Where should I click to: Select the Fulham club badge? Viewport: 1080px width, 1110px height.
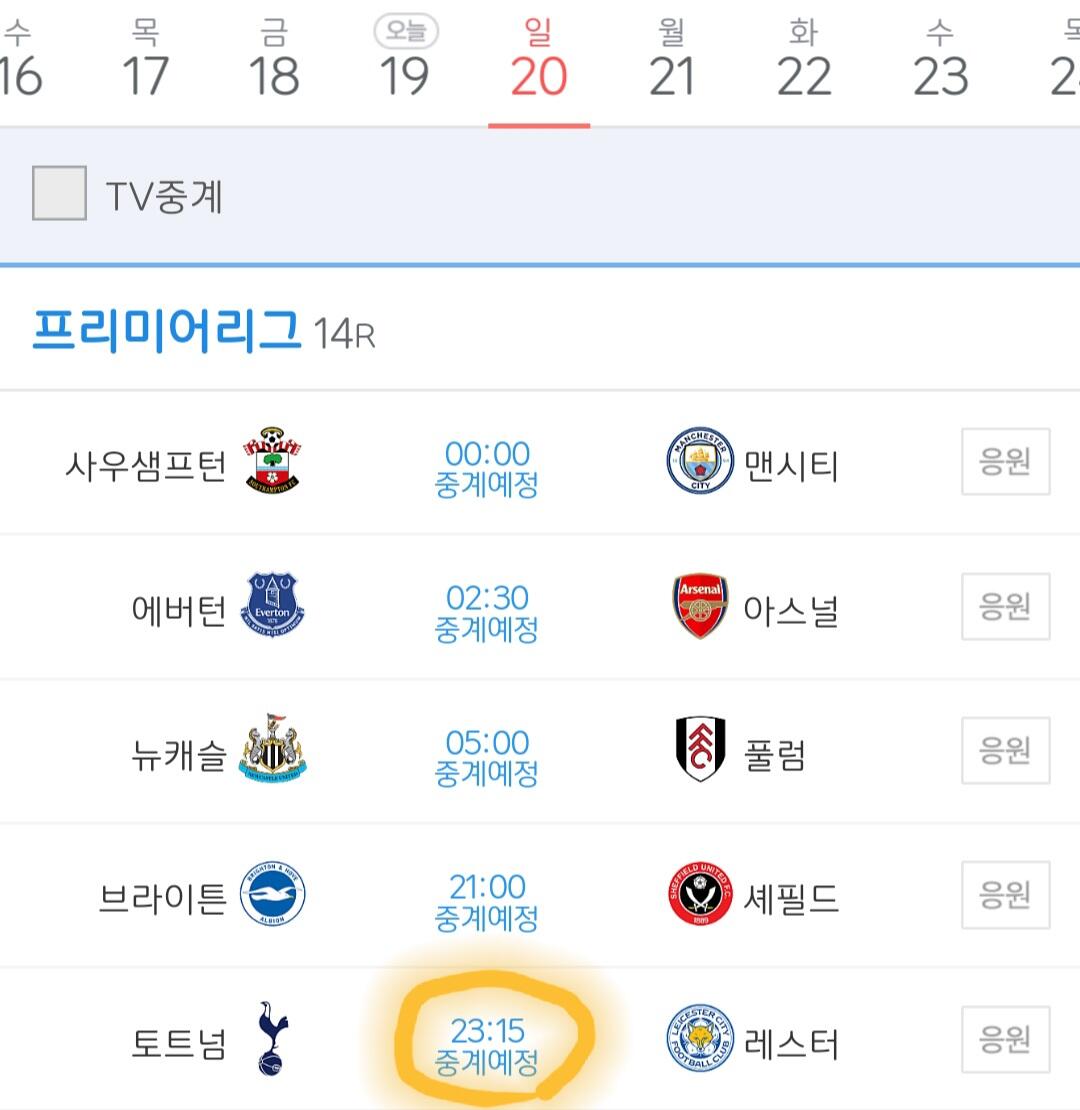[700, 749]
